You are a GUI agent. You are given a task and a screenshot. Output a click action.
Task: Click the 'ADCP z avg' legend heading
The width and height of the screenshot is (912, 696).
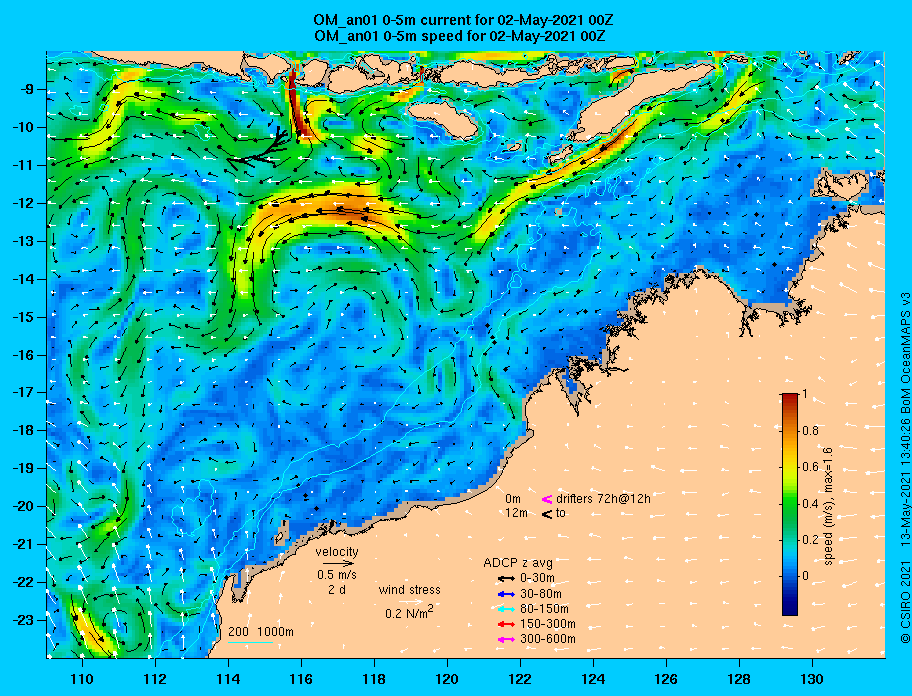pos(518,563)
